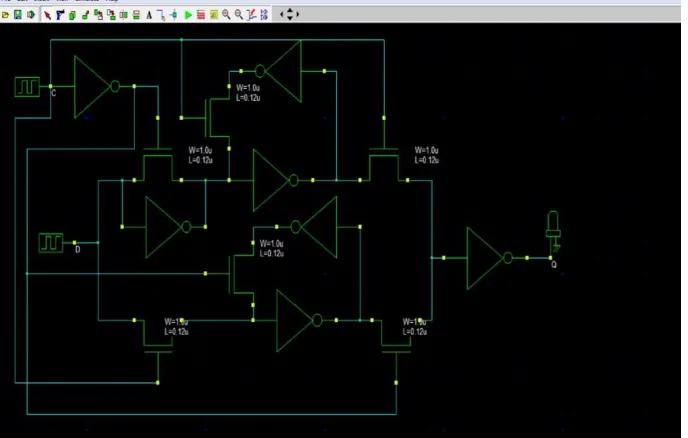Open a file with the folder icon
The image size is (688, 438).
[5, 15]
